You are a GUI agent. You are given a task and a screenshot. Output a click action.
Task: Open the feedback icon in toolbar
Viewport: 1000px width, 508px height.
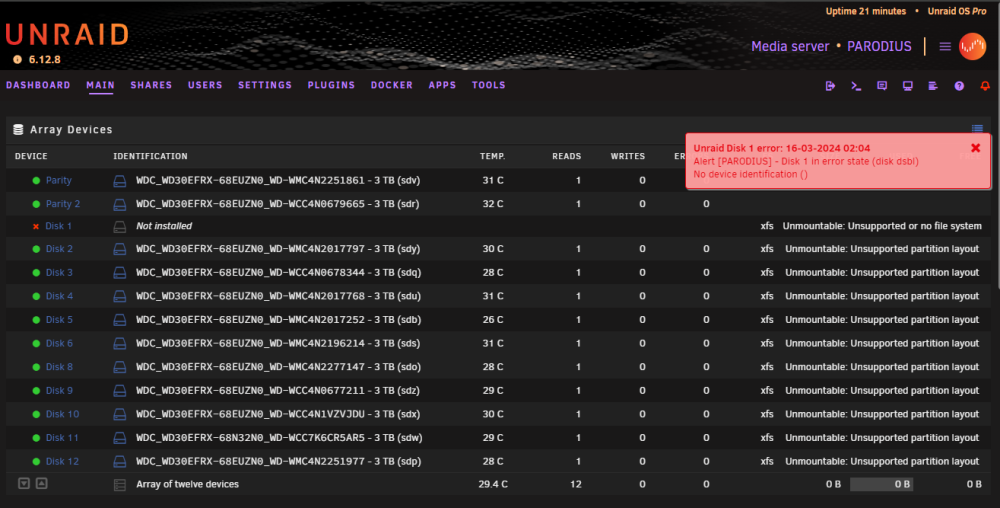point(882,85)
